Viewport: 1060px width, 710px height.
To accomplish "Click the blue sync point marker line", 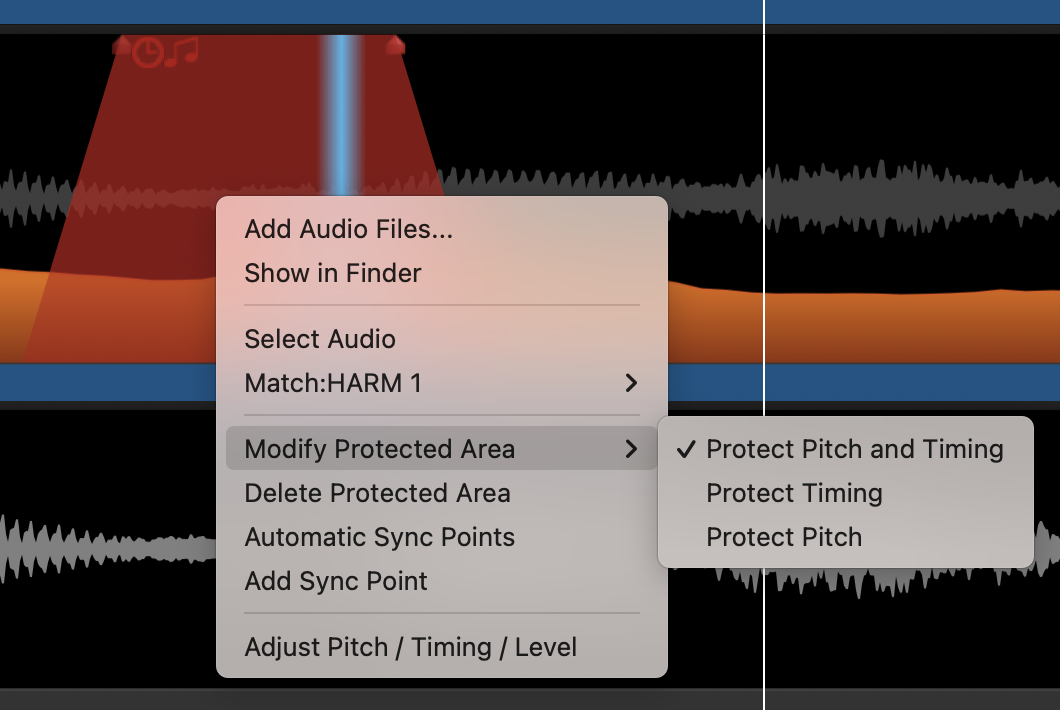I will (342, 110).
